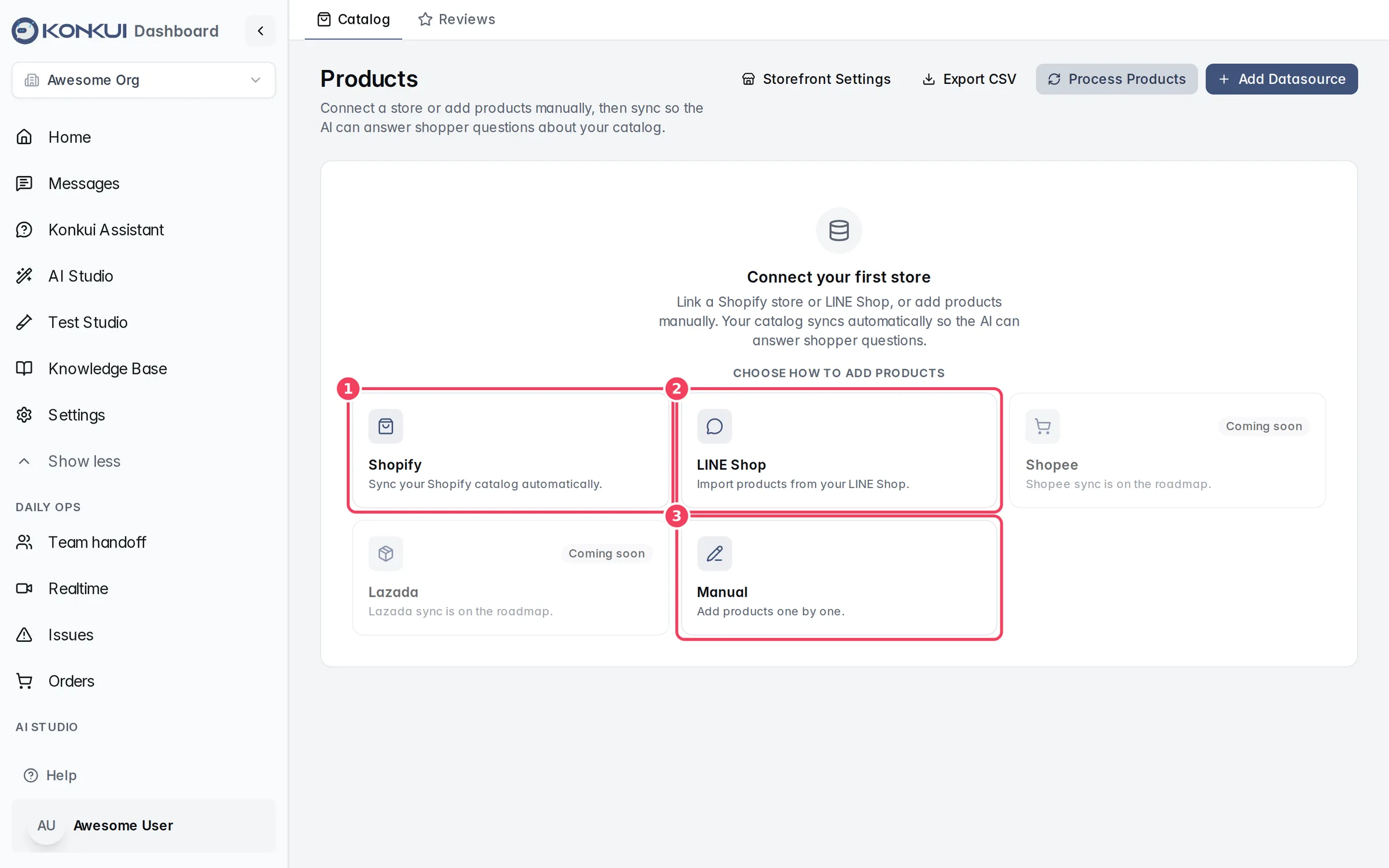Select the Manual add products card
Viewport: 1389px width, 868px height.
(839, 578)
